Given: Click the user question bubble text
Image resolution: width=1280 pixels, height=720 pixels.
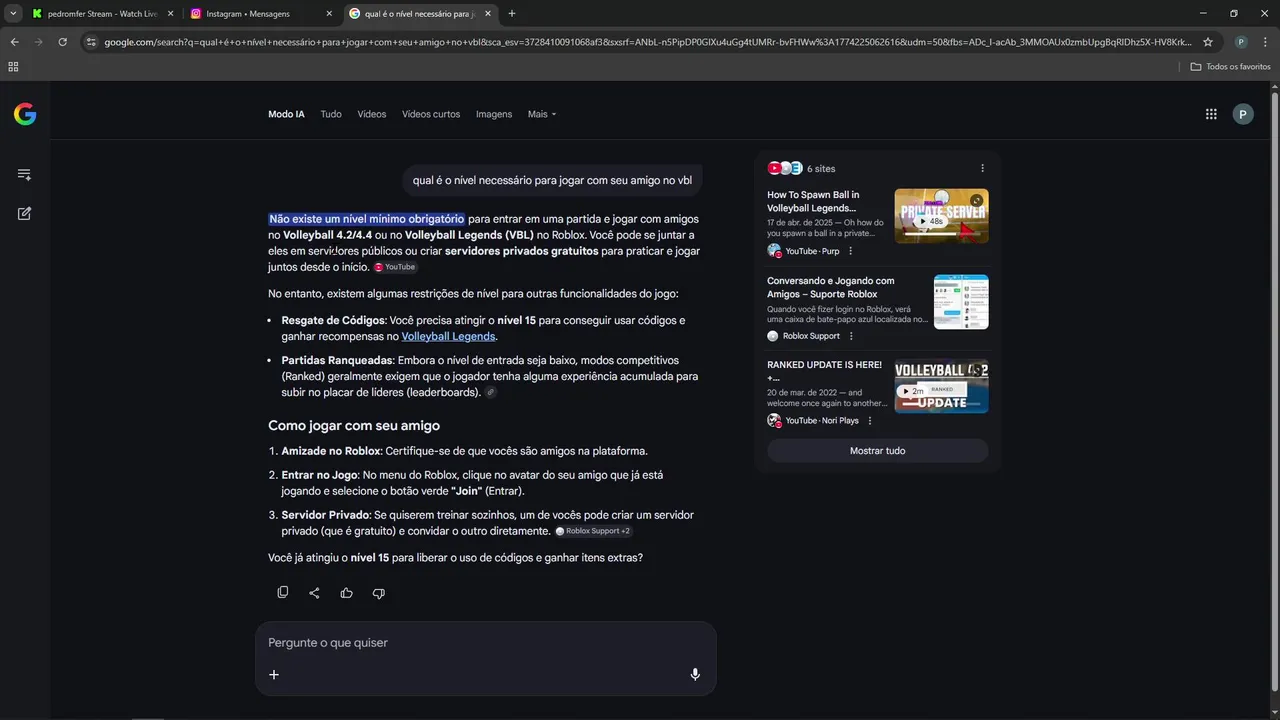Looking at the screenshot, I should pos(552,181).
